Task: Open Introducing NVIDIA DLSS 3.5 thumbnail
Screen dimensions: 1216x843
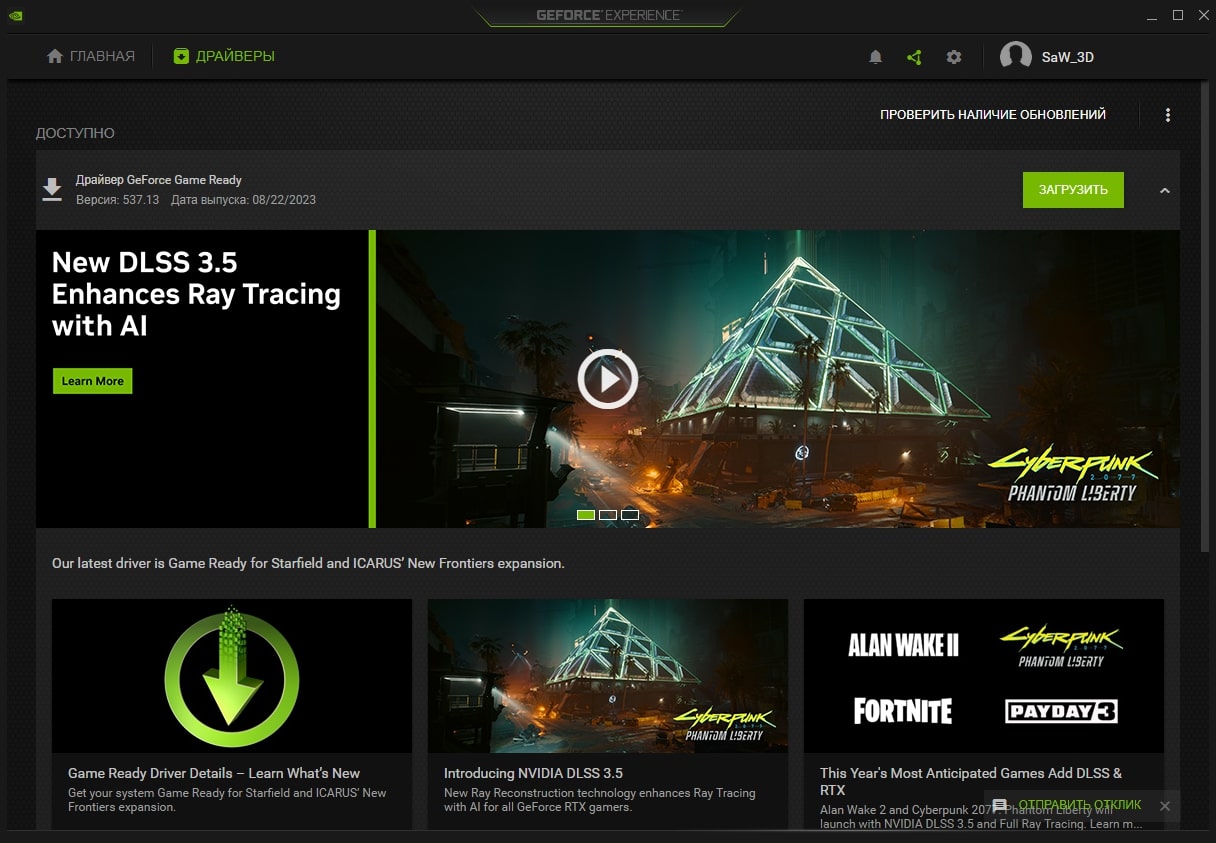Action: [x=608, y=676]
